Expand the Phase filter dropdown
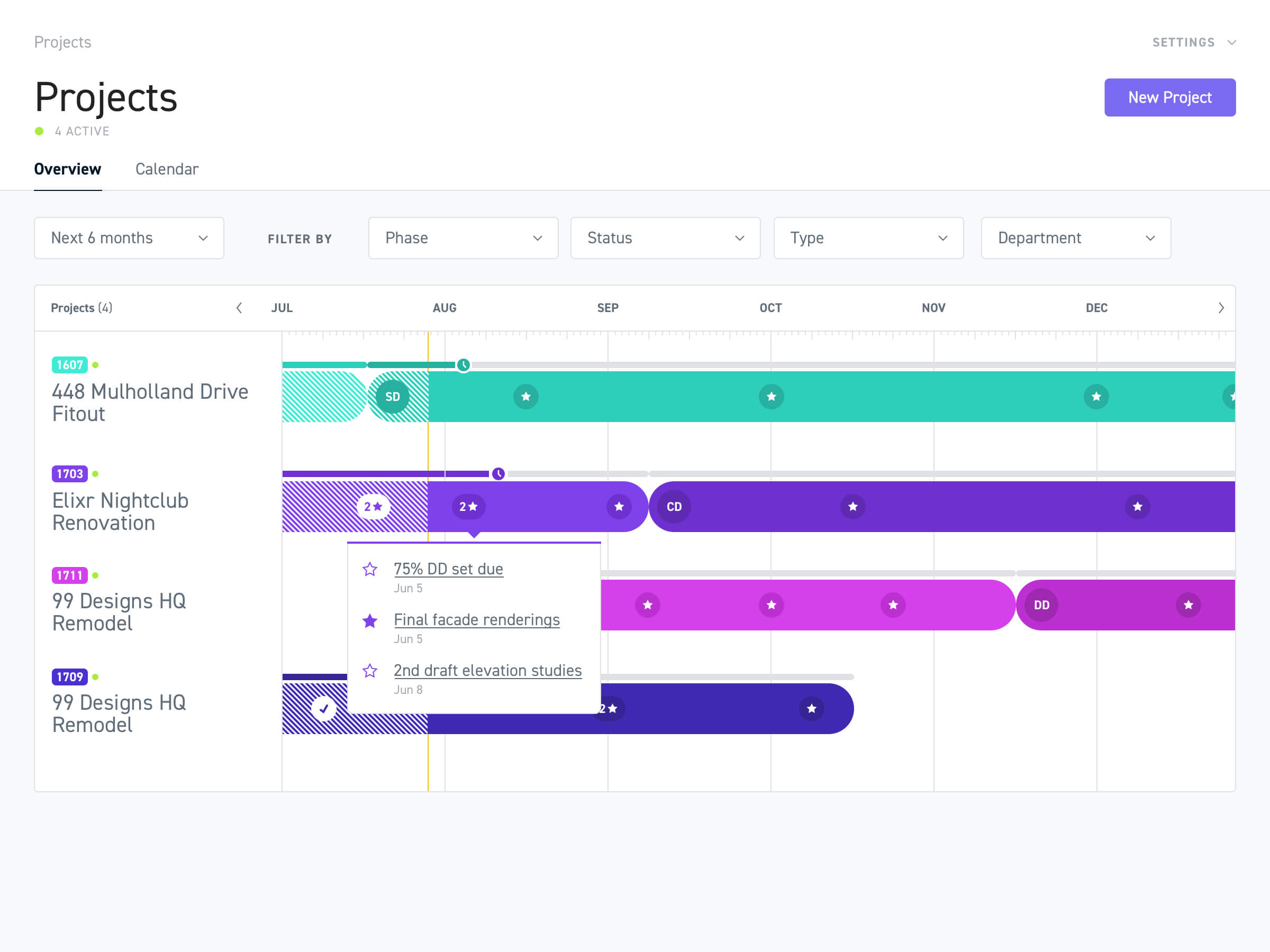Screen dimensions: 1270x952 [463, 238]
